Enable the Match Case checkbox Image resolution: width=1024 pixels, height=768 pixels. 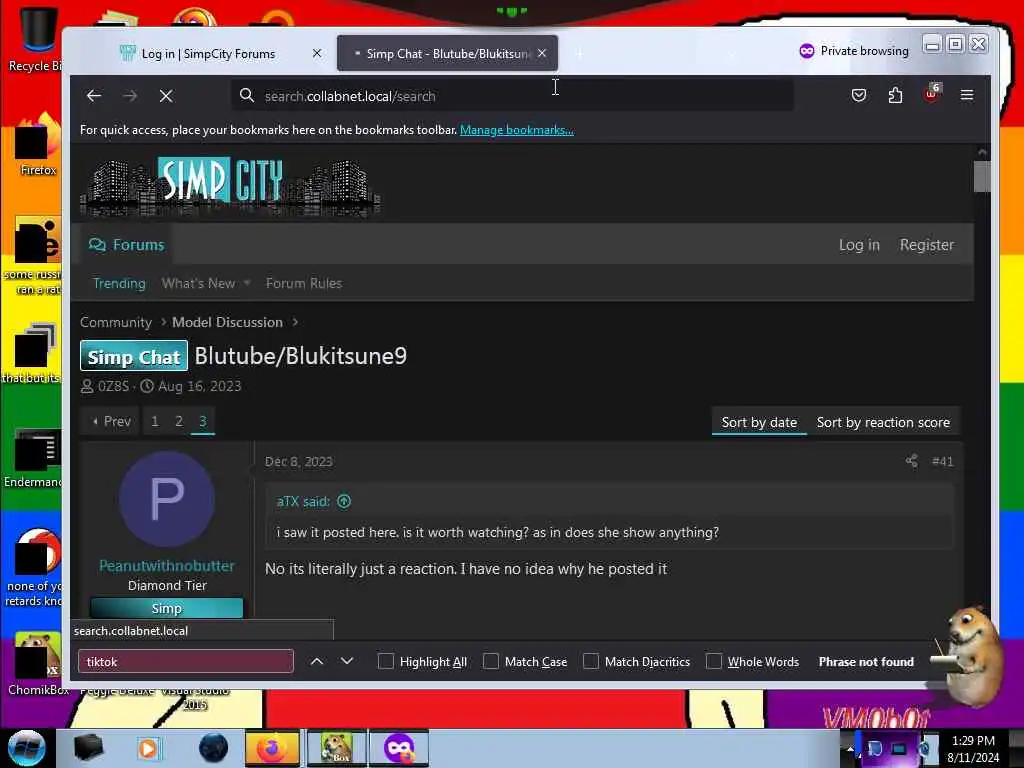pos(490,662)
